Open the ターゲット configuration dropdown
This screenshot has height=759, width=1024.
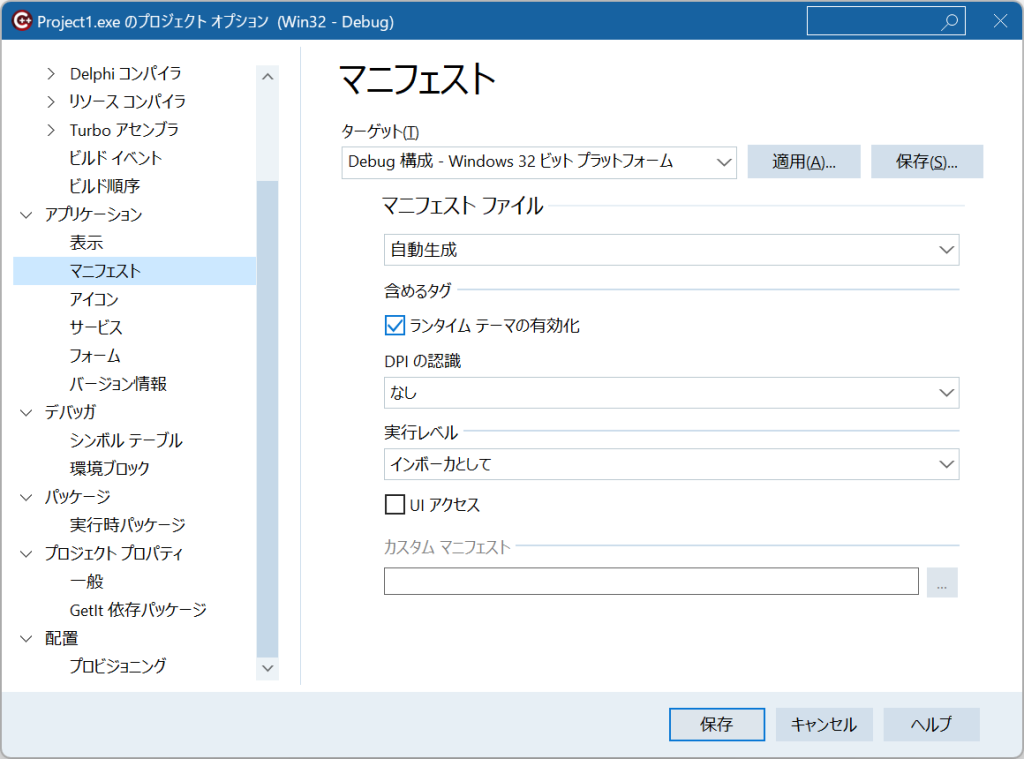click(x=539, y=162)
